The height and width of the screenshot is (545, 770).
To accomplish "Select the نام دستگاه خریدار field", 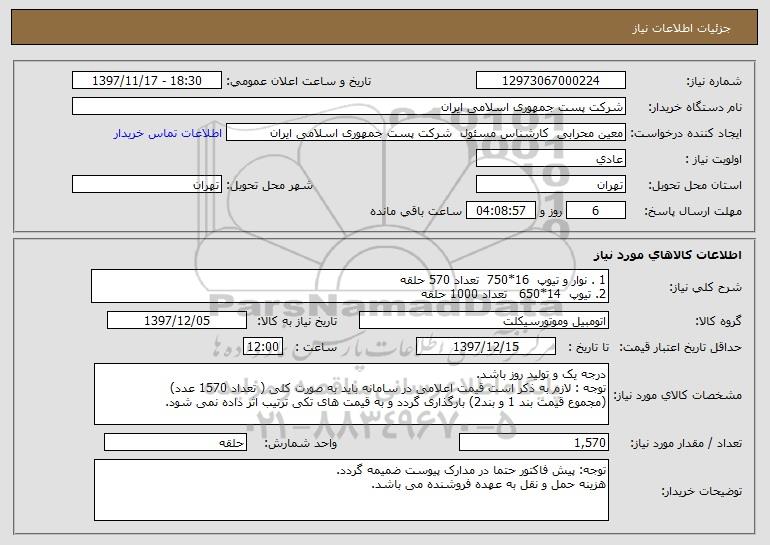I will (x=349, y=107).
